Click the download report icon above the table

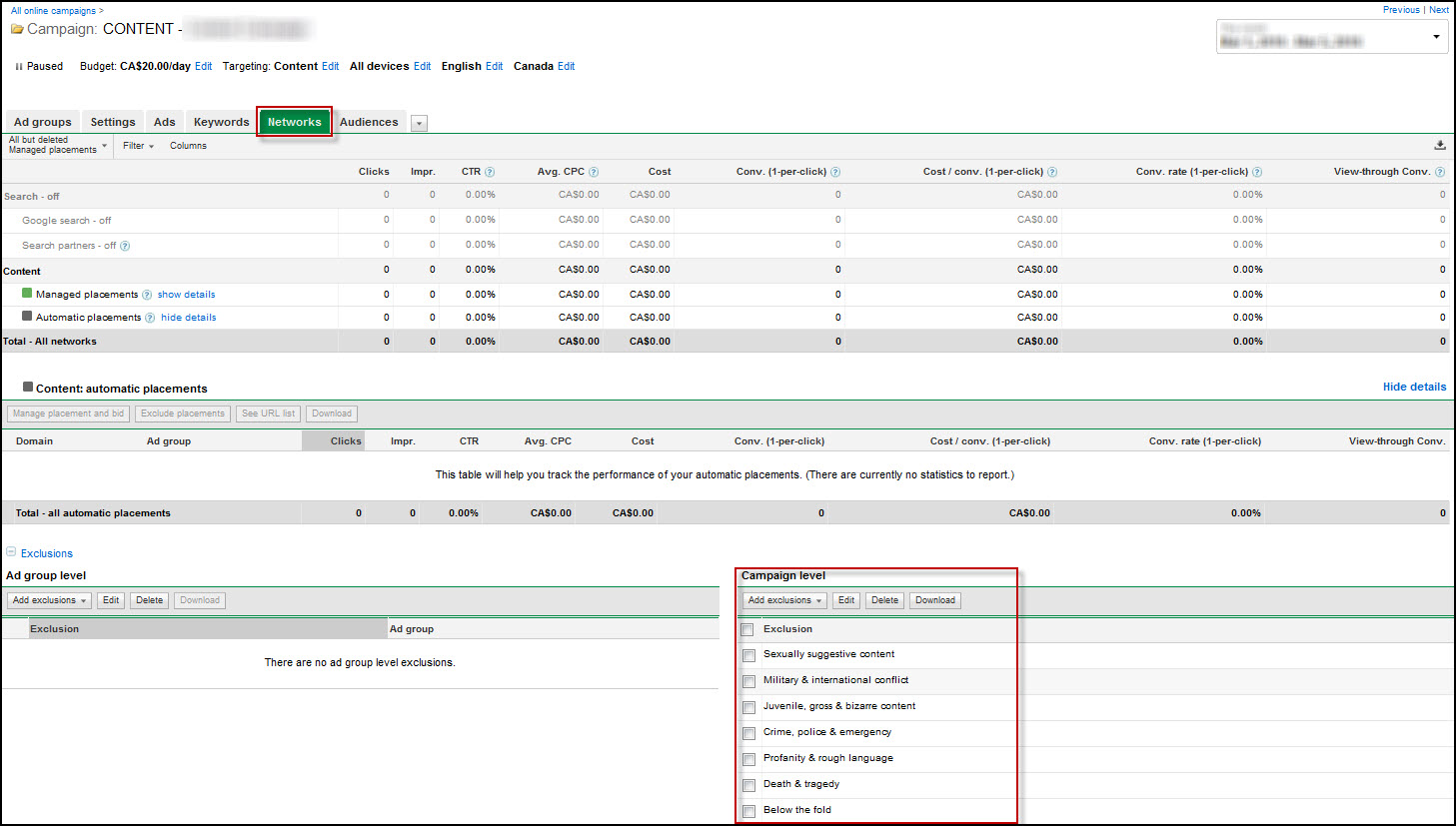click(x=1439, y=146)
